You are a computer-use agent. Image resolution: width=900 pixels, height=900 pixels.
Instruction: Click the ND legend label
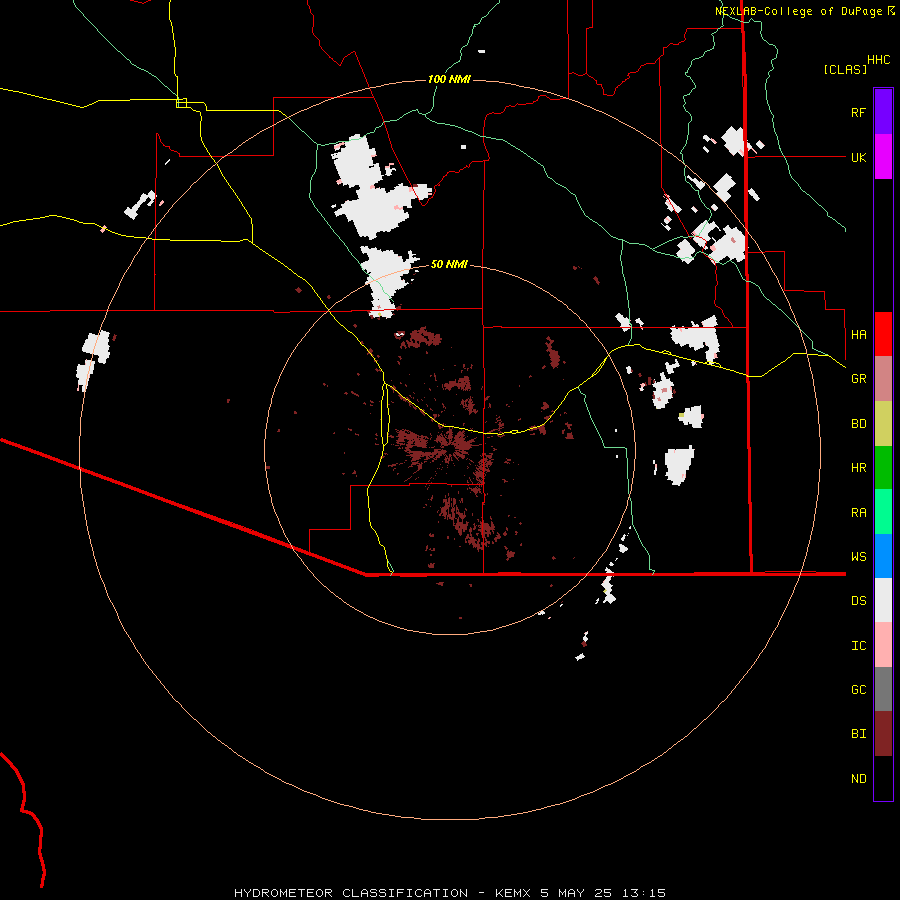(858, 779)
